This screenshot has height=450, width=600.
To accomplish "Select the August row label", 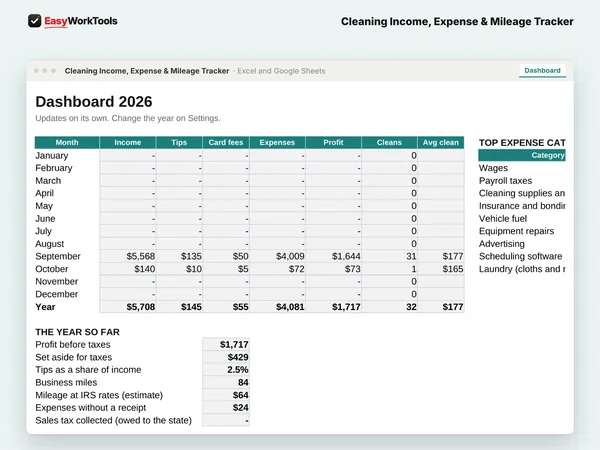I will [x=49, y=244].
